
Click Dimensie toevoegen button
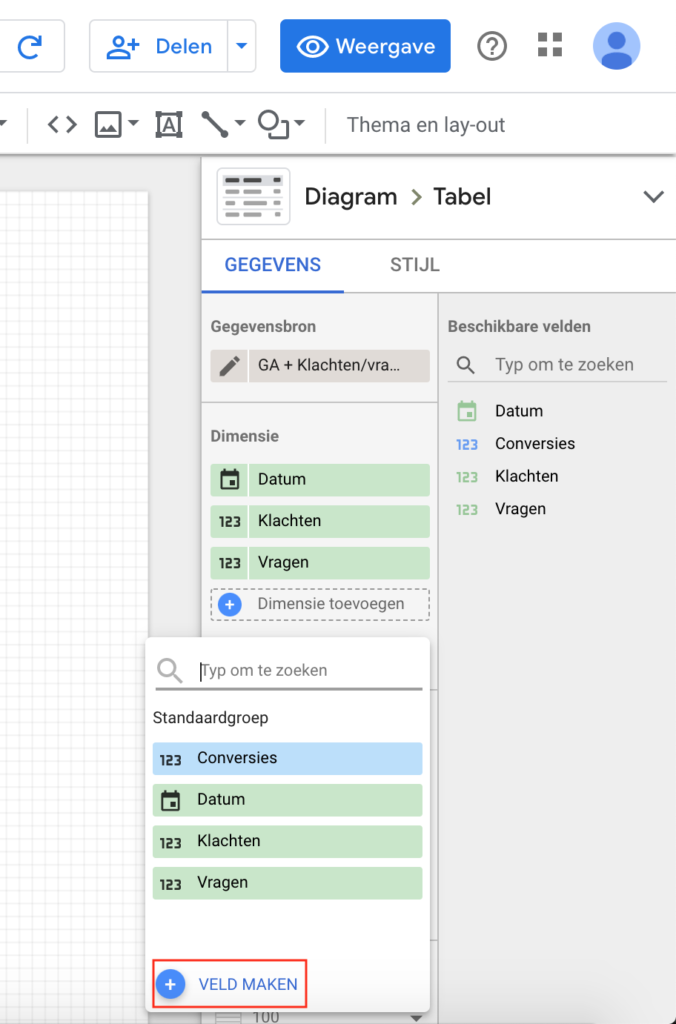[x=320, y=604]
